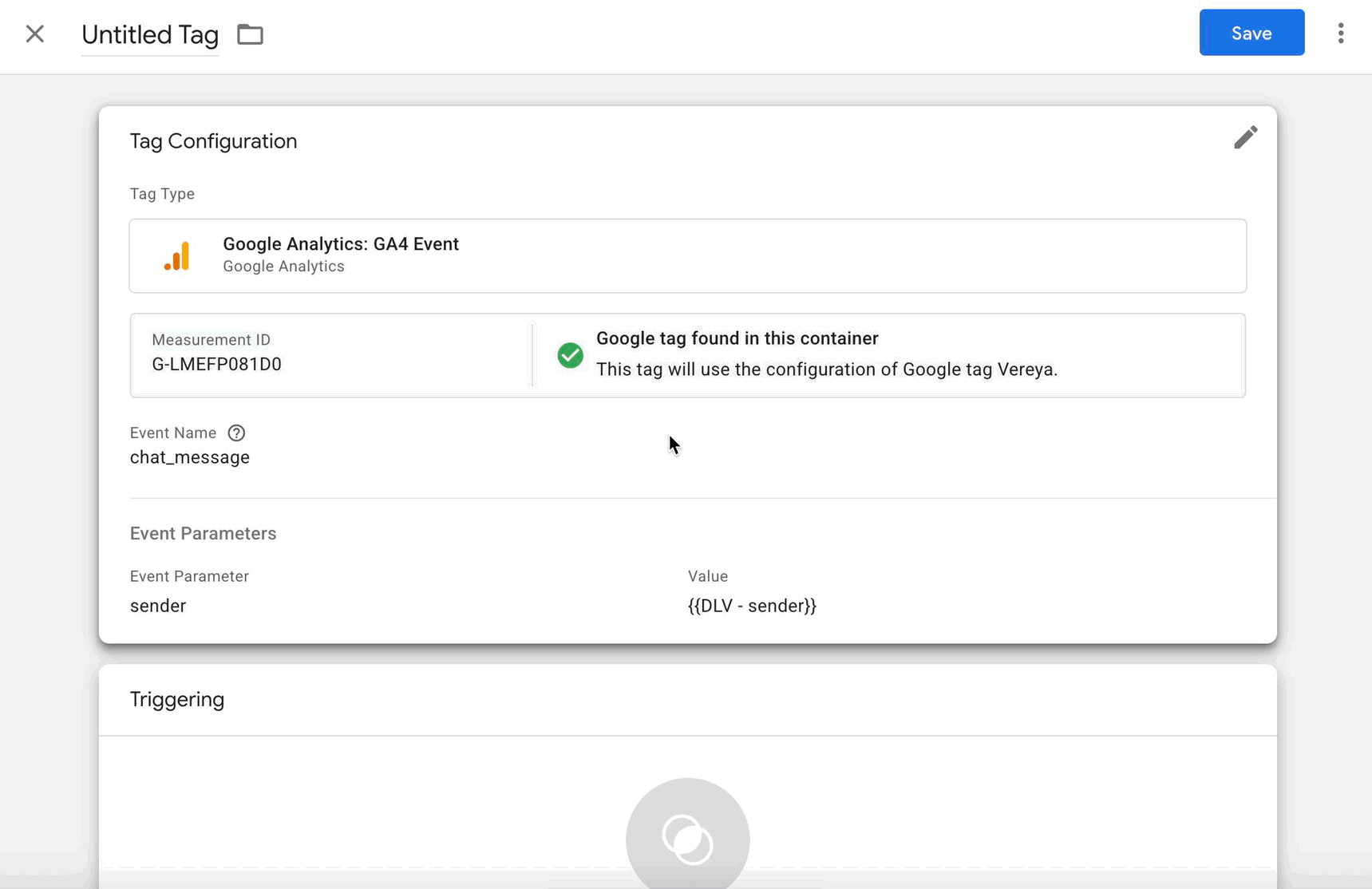Open the three-dot more options menu
1372x889 pixels.
1340,33
